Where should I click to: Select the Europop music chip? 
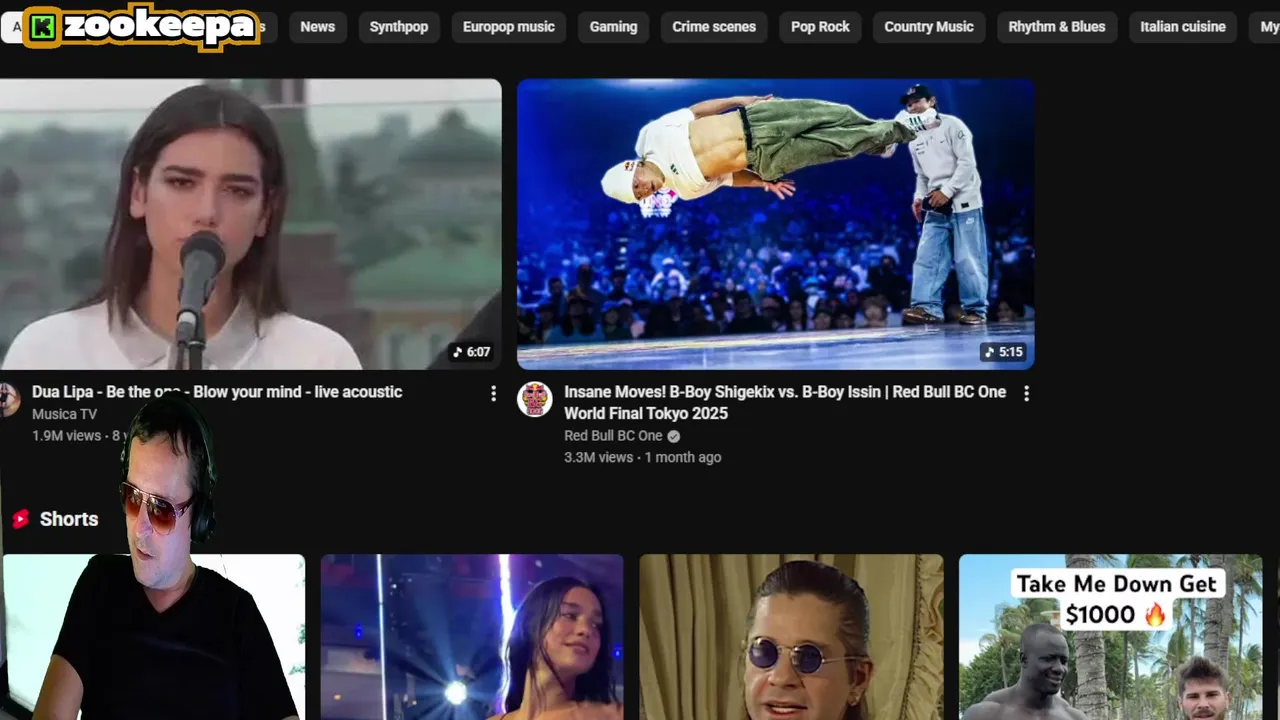(x=509, y=27)
